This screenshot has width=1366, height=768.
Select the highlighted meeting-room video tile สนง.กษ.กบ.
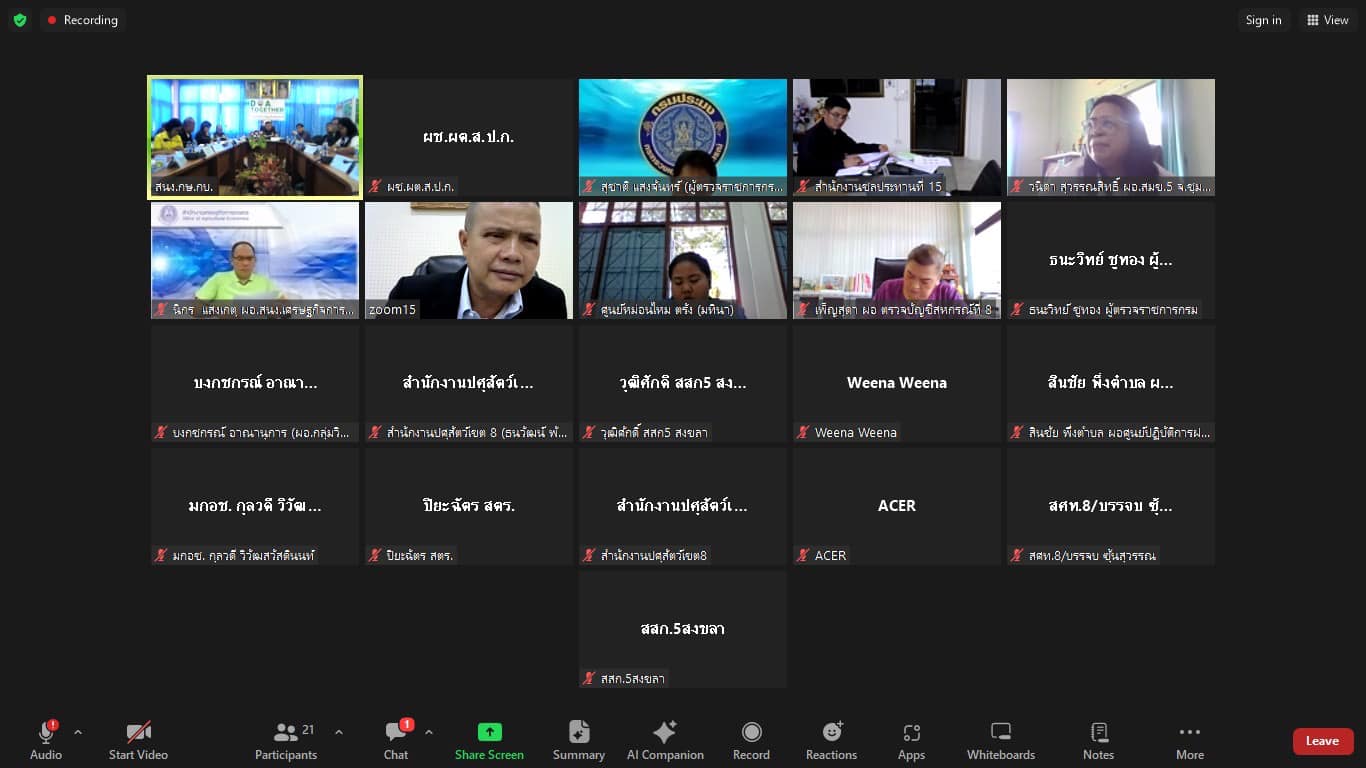[x=255, y=137]
